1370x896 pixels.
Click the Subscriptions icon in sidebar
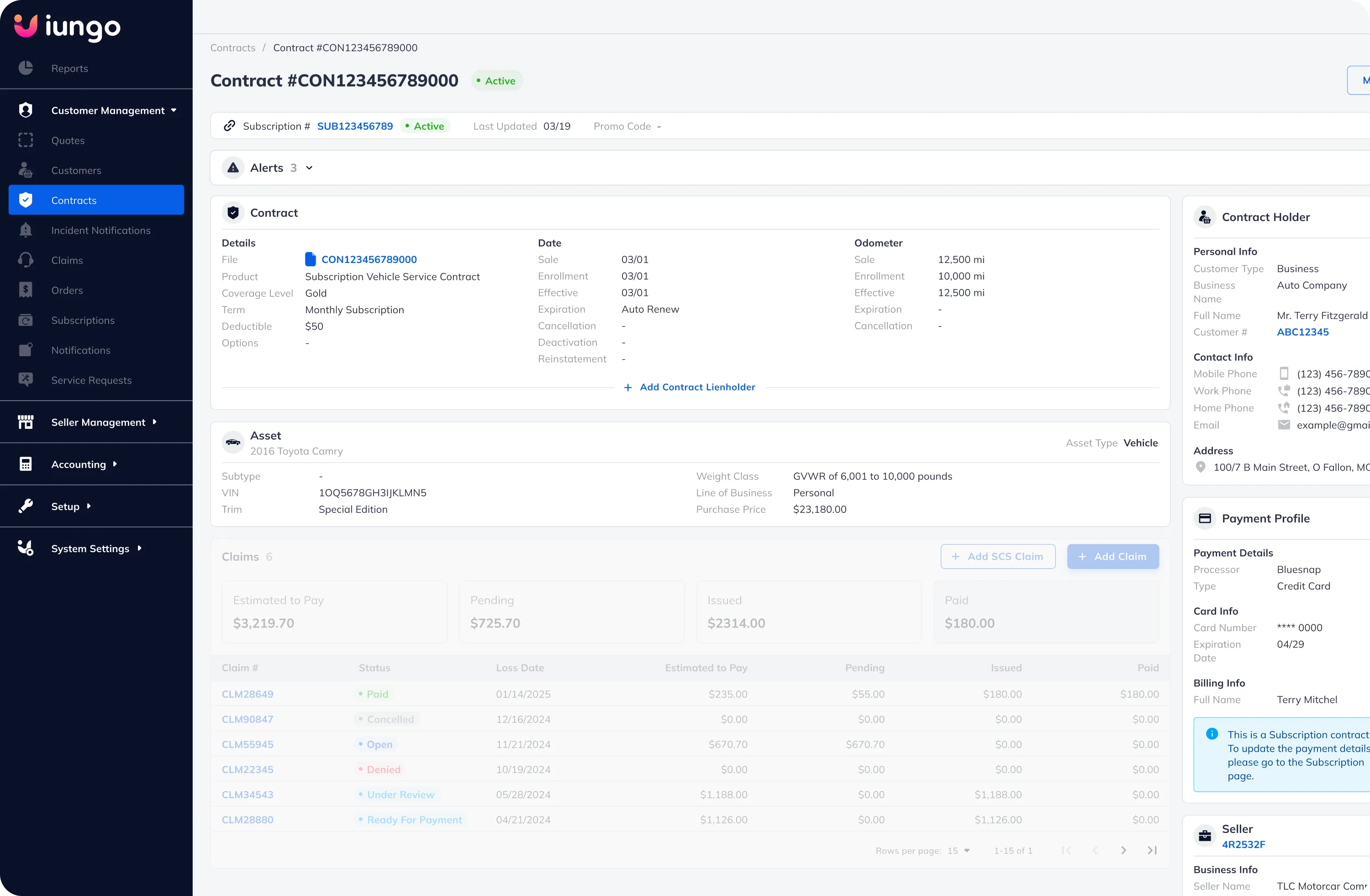click(25, 320)
